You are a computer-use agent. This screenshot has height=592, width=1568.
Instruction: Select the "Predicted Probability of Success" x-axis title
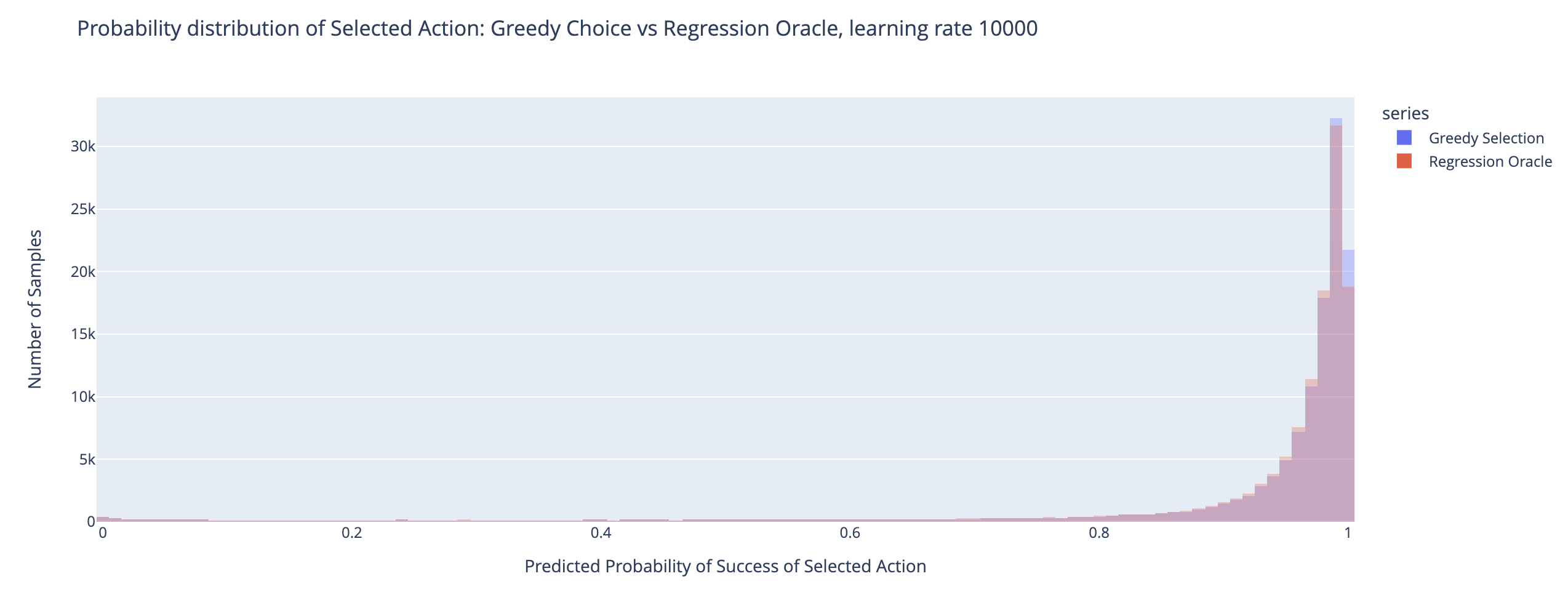pyautogui.click(x=725, y=566)
